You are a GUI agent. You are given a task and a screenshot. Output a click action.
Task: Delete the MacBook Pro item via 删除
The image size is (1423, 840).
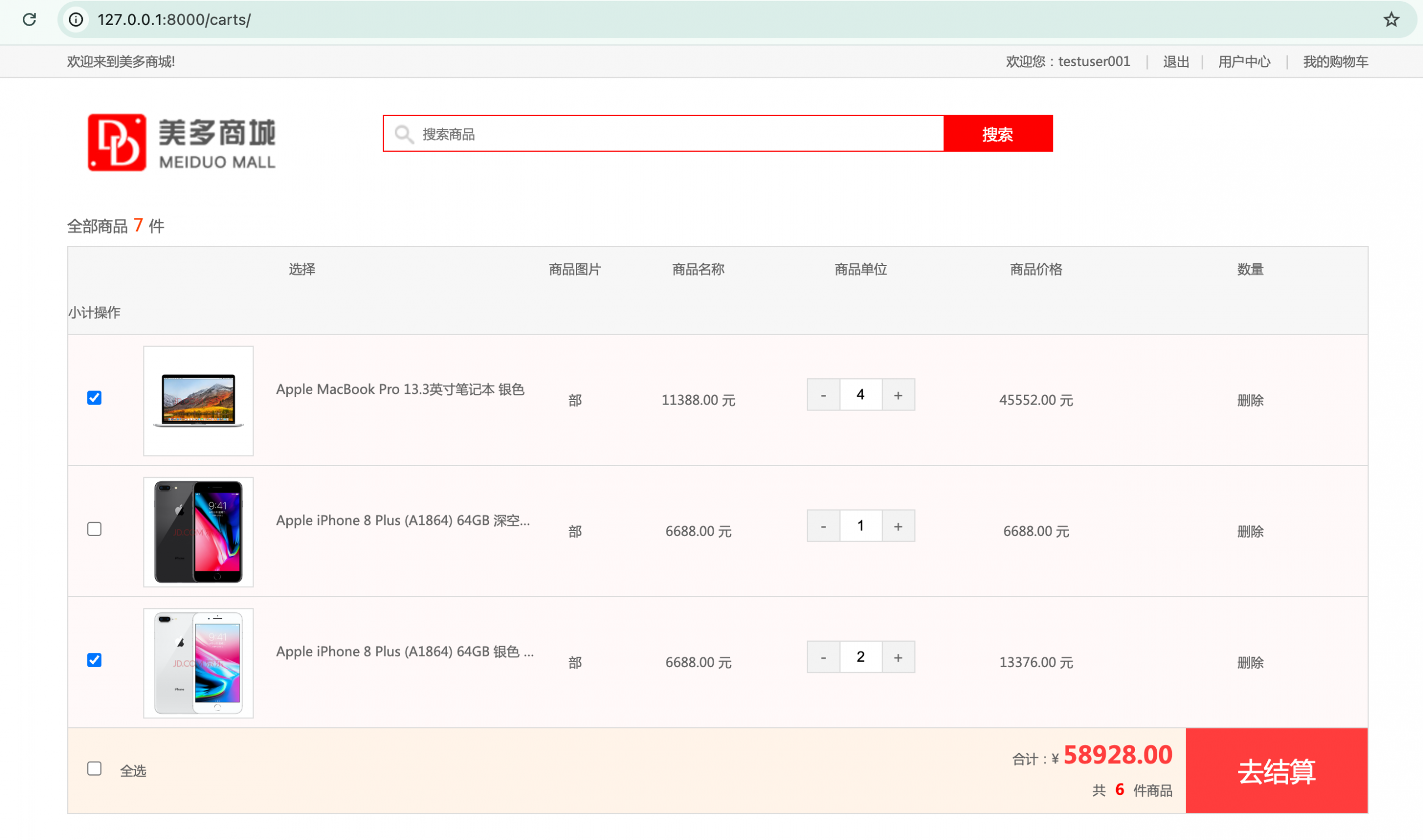point(1250,400)
